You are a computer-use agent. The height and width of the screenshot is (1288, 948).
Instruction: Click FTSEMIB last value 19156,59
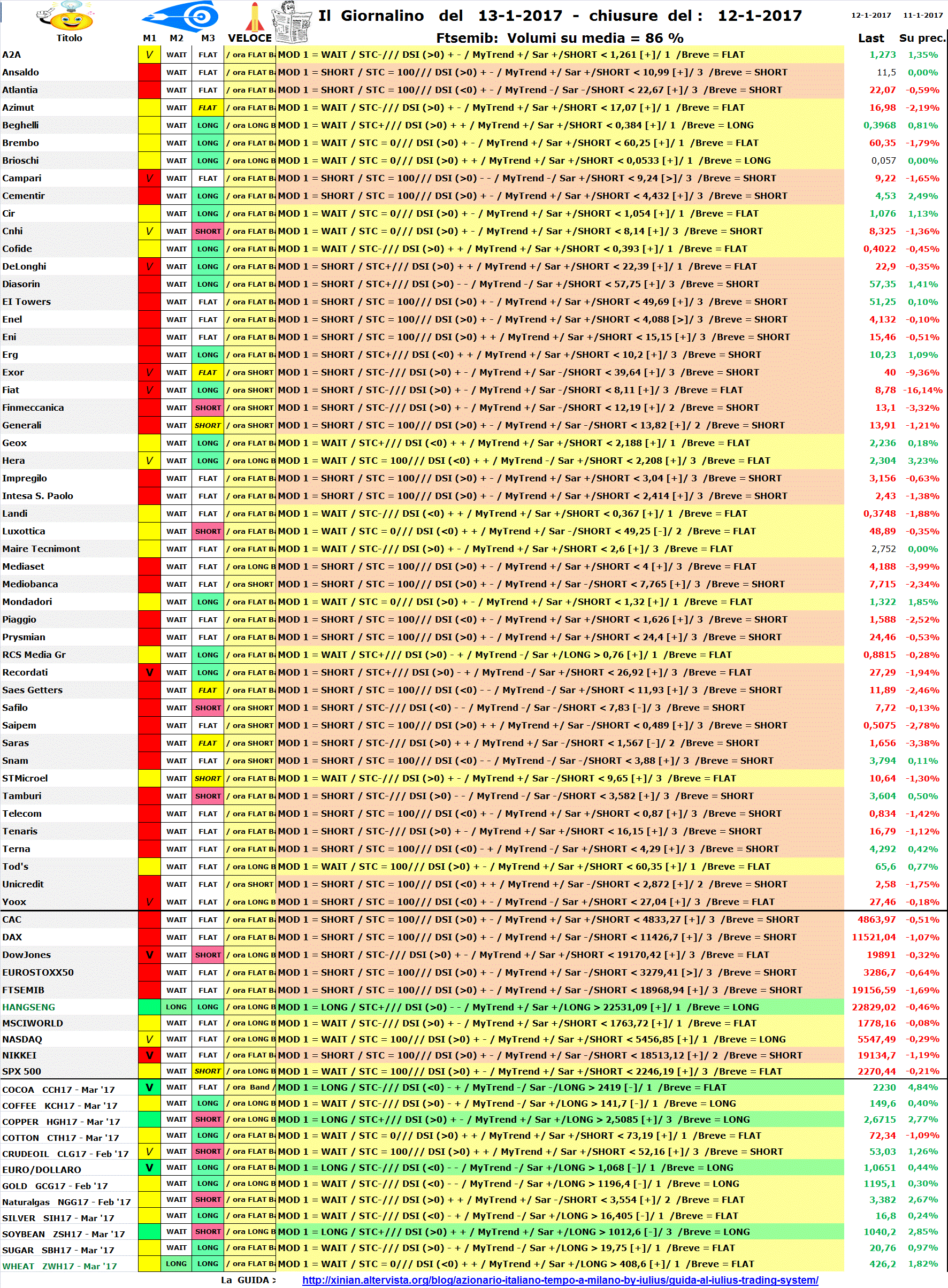[x=874, y=990]
